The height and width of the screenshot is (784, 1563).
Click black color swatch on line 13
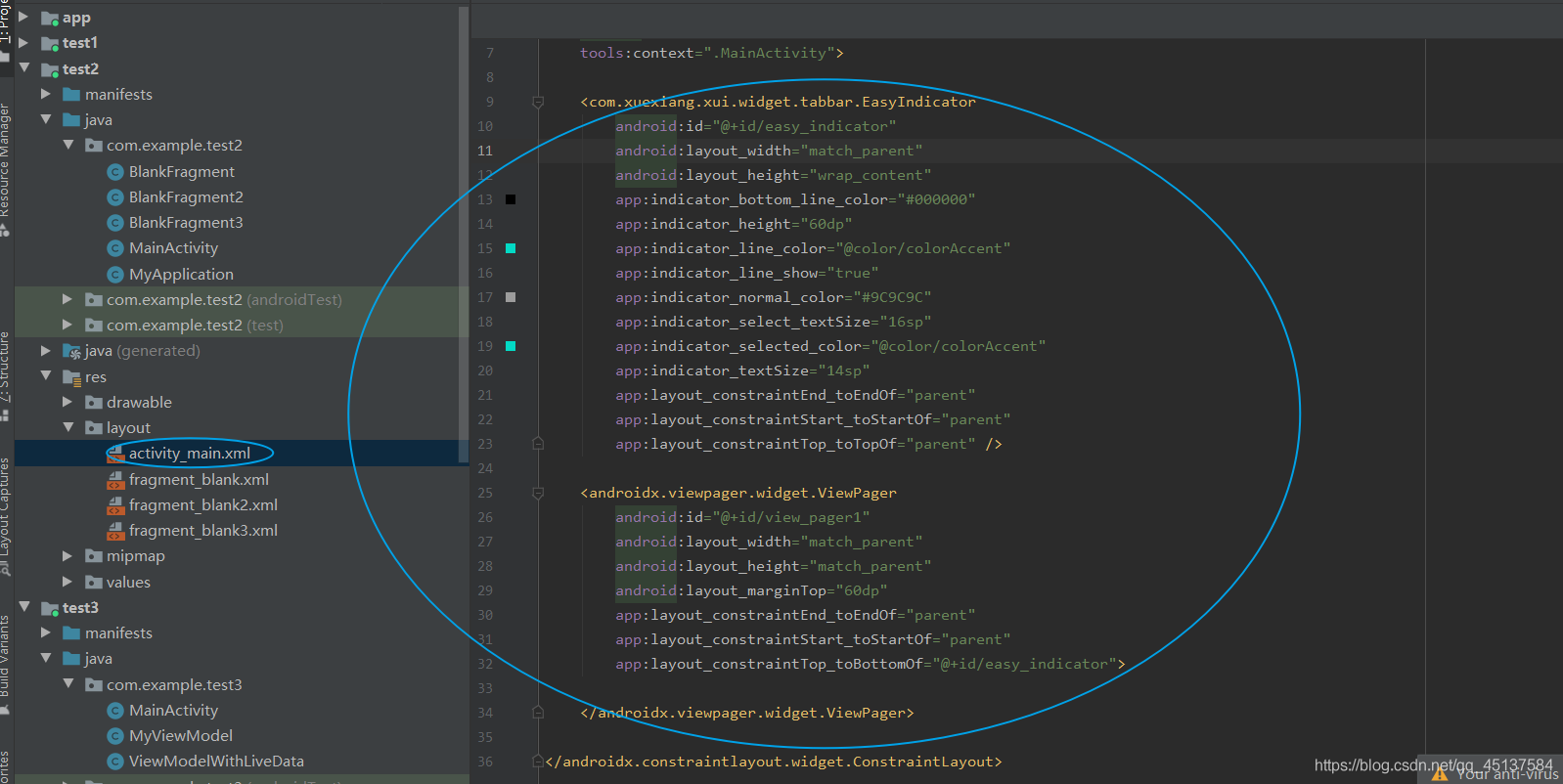pos(511,199)
